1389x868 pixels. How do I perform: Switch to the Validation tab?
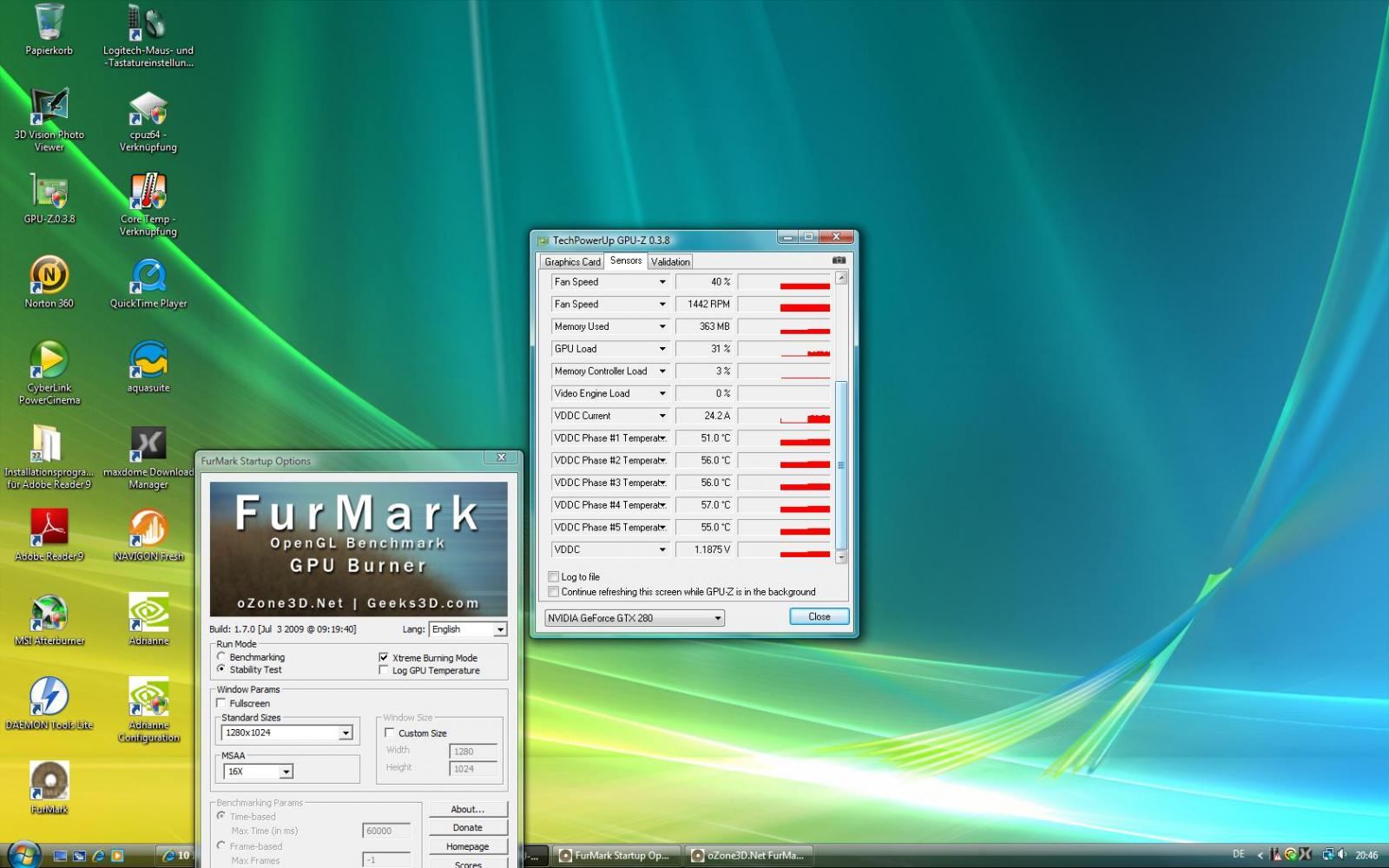click(x=670, y=261)
